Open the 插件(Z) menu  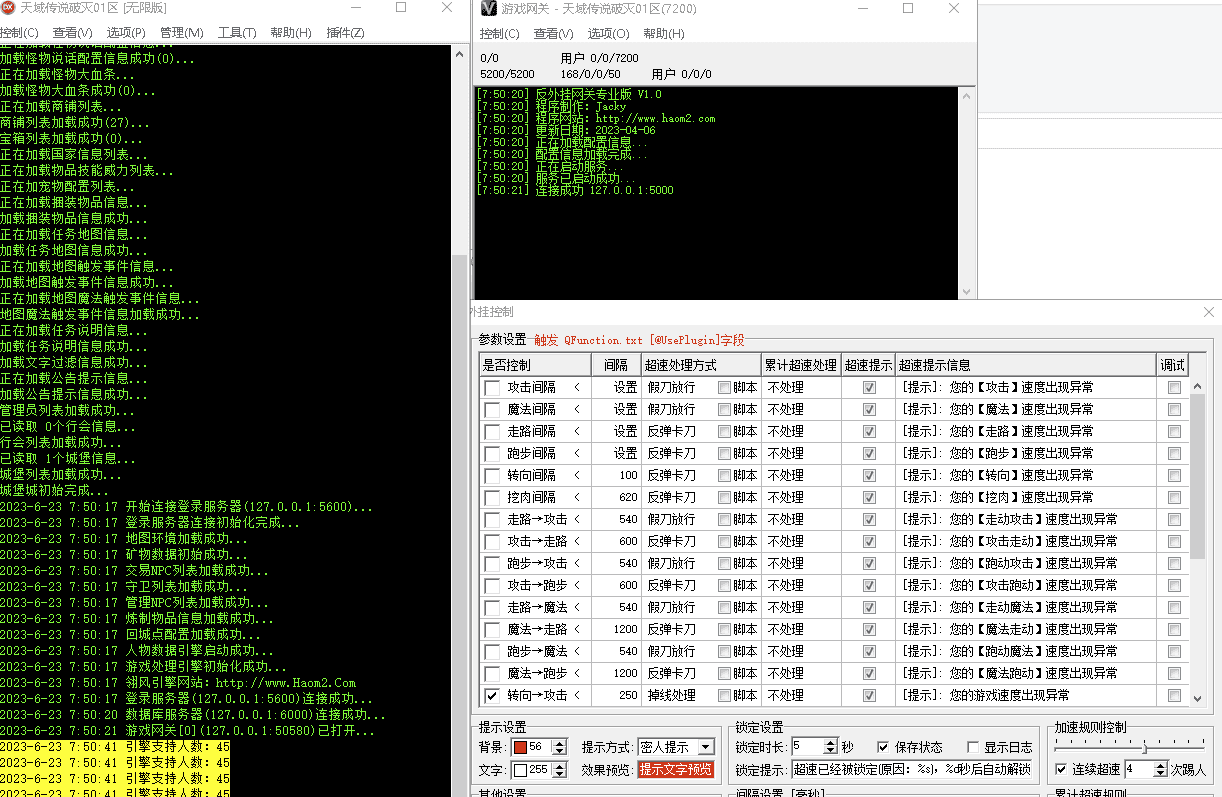point(345,33)
